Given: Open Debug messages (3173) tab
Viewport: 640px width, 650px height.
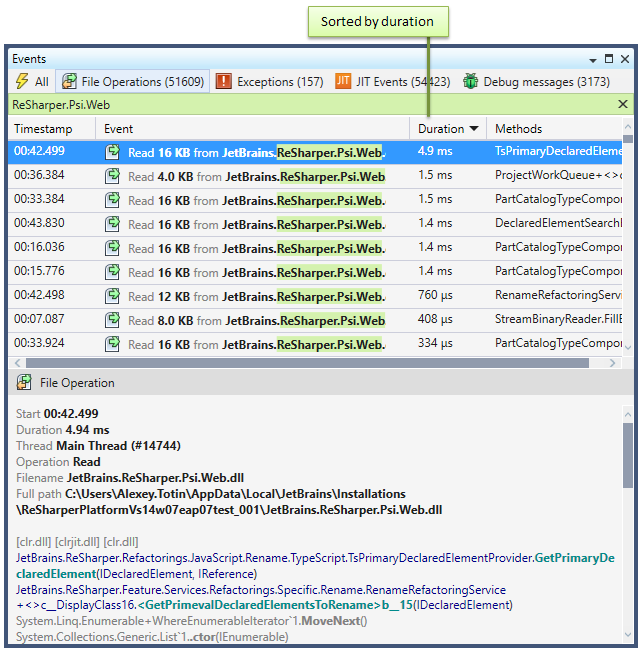Looking at the screenshot, I should 536,82.
